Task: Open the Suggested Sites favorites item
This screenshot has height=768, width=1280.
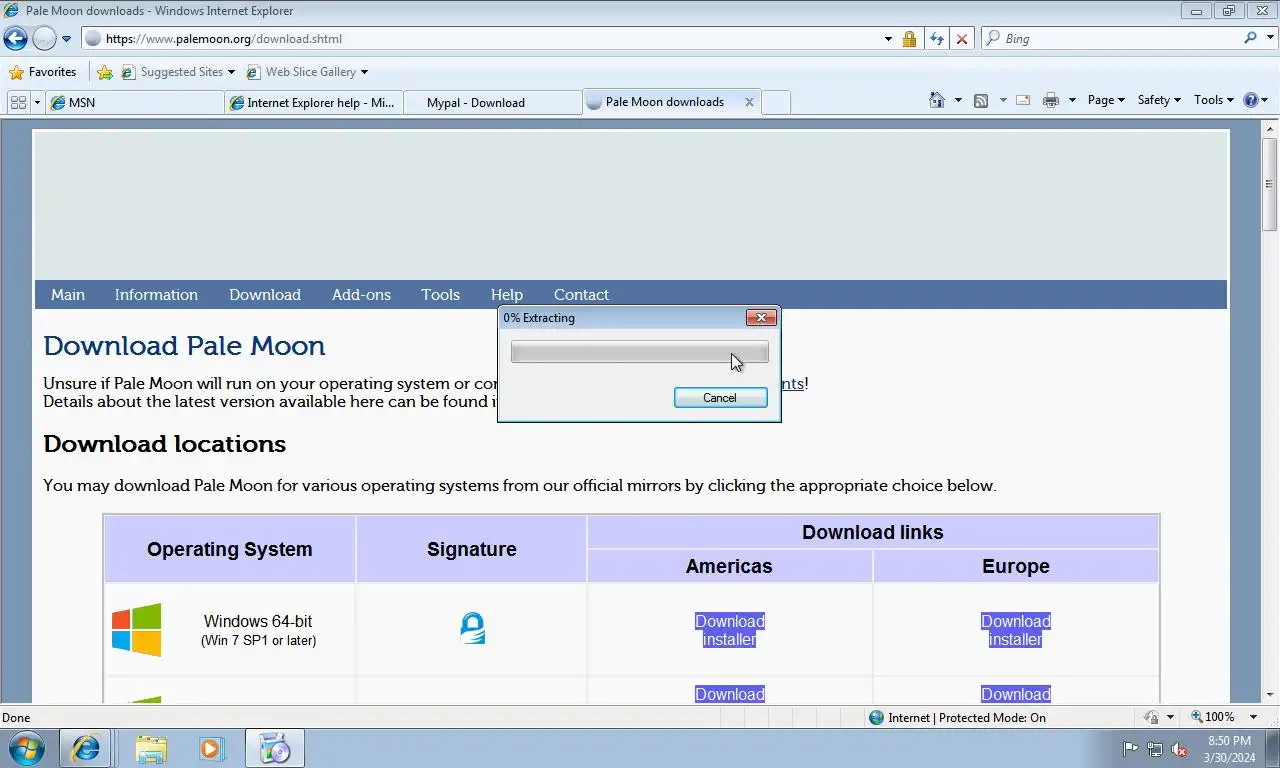Action: click(178, 72)
